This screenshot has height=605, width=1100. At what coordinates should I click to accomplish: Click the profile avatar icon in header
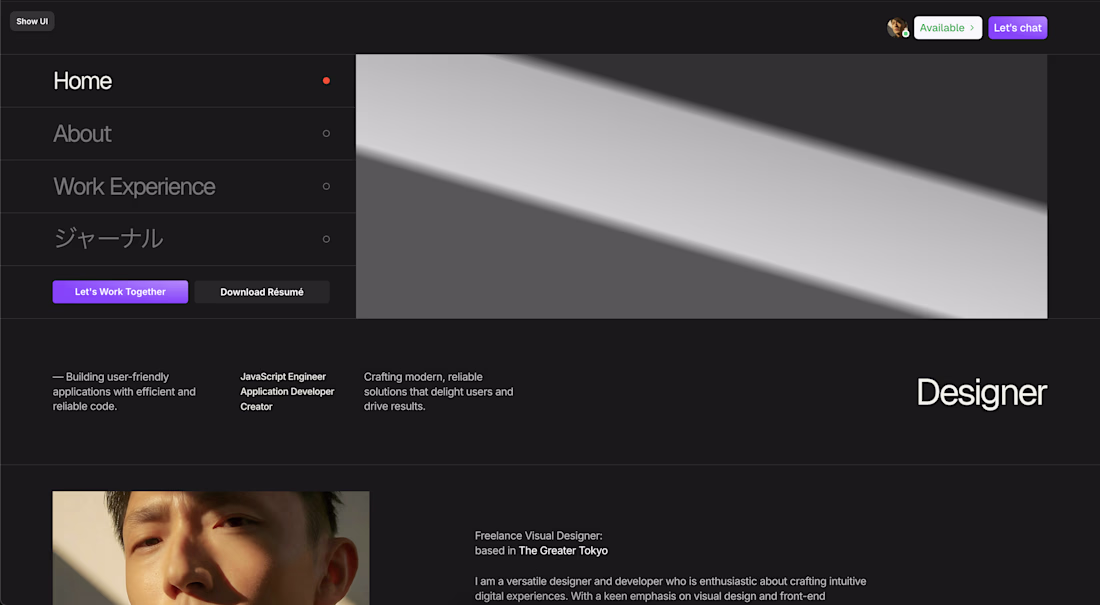pos(897,28)
